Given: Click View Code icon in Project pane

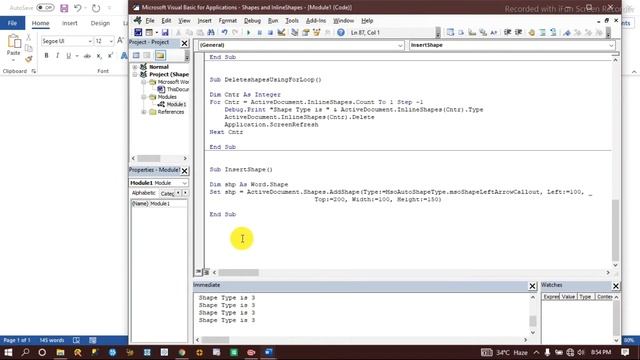Looking at the screenshot, I should [136, 55].
